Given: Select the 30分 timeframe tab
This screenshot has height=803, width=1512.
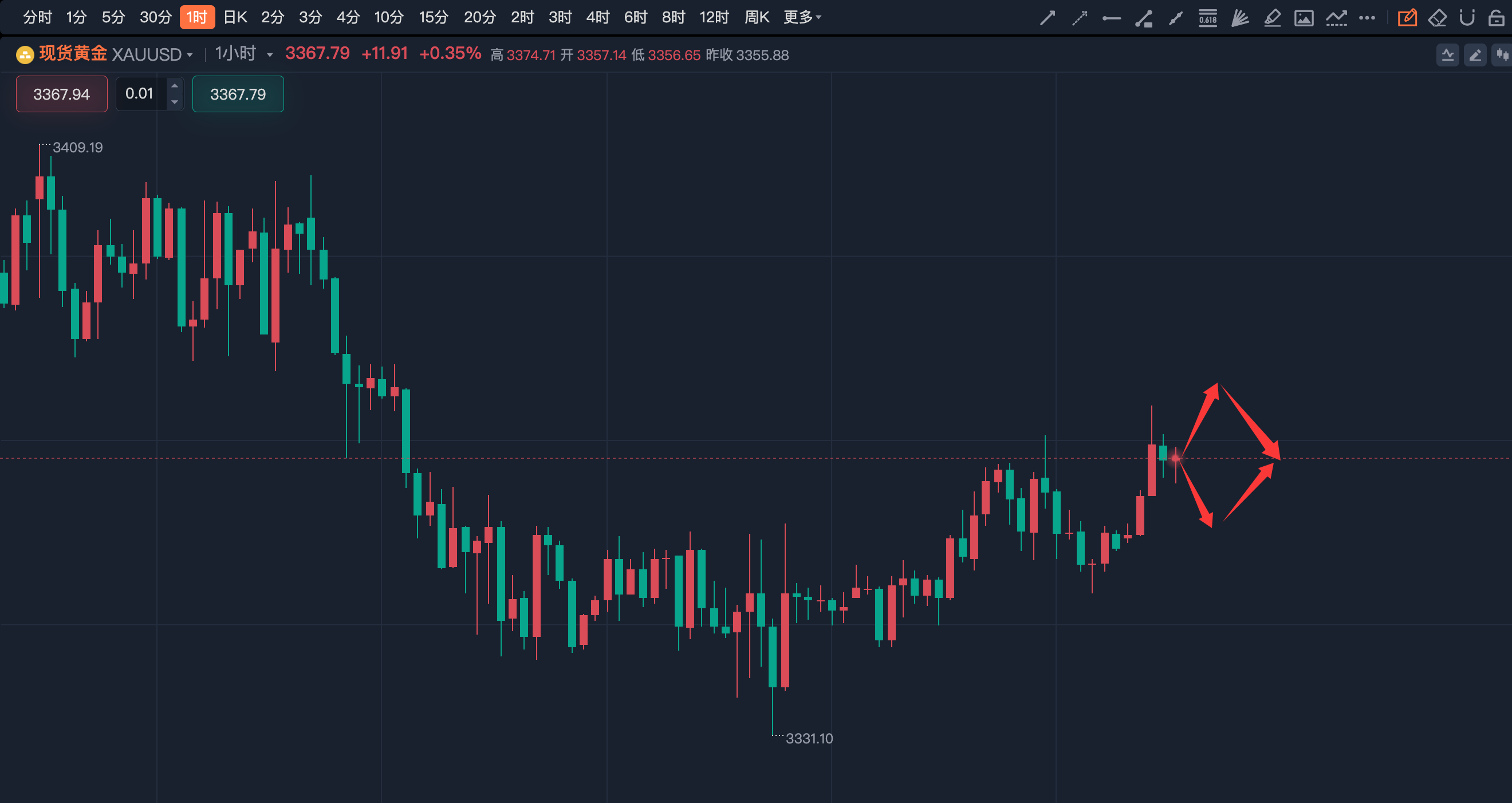Looking at the screenshot, I should pyautogui.click(x=155, y=18).
